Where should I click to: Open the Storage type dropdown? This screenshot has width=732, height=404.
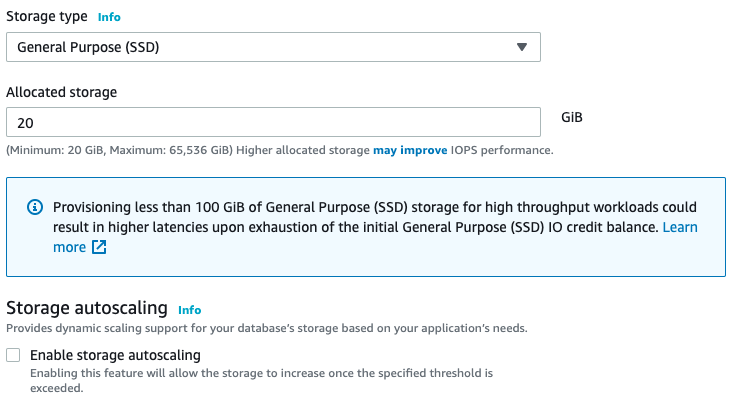pyautogui.click(x=274, y=47)
